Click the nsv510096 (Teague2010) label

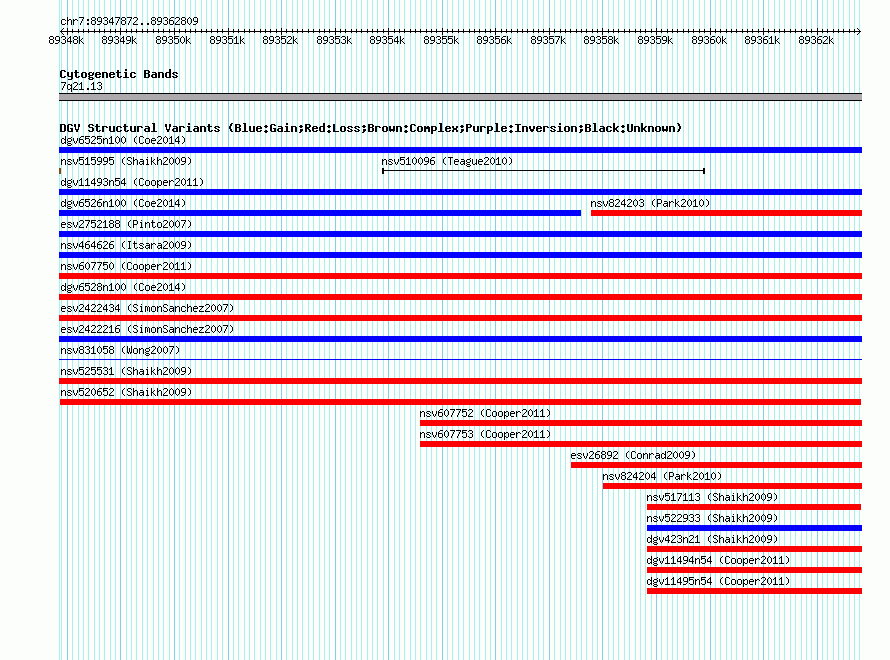click(447, 161)
